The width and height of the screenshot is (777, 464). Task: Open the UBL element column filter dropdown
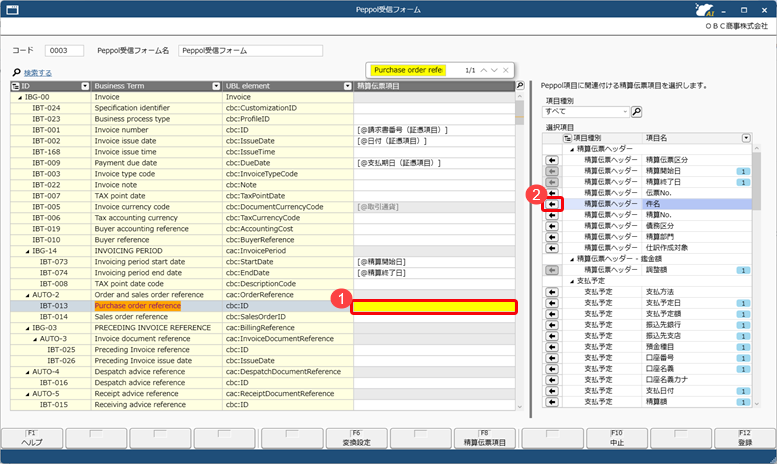[347, 86]
